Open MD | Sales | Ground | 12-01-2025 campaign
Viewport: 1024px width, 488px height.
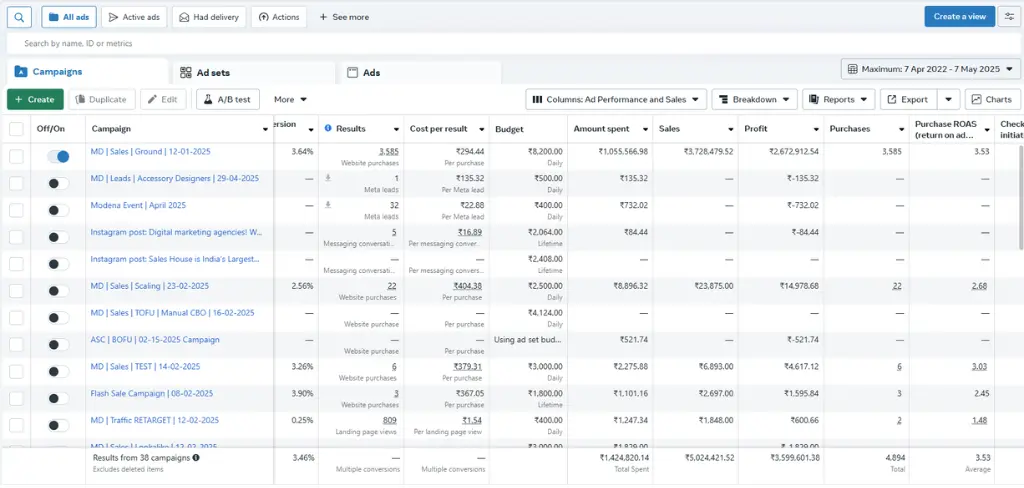click(x=150, y=152)
